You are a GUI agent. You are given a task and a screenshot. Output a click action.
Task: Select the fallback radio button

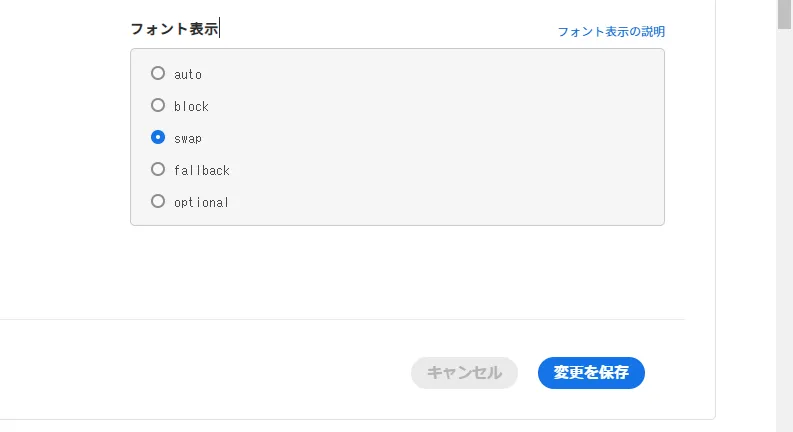pos(157,169)
